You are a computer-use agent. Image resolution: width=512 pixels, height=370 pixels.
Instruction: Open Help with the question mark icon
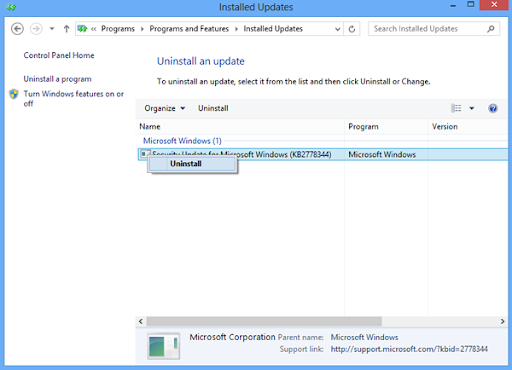[x=493, y=108]
